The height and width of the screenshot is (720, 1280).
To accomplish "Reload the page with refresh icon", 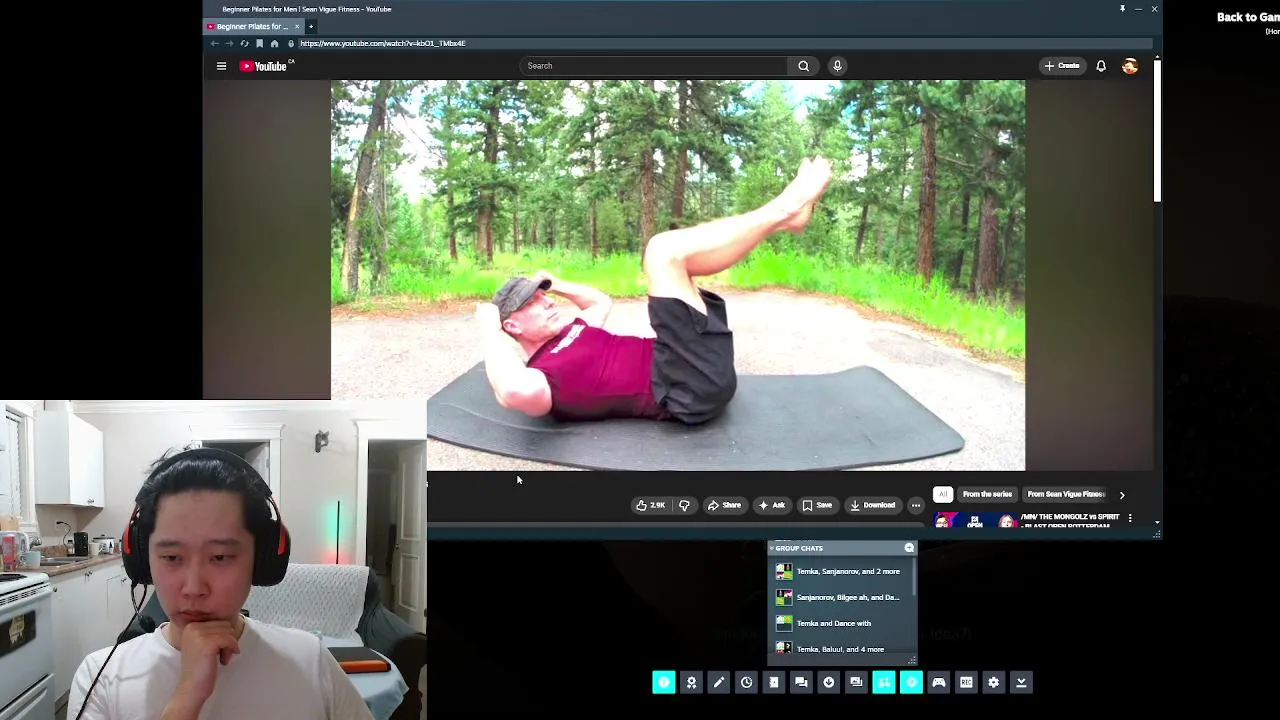I will point(244,44).
